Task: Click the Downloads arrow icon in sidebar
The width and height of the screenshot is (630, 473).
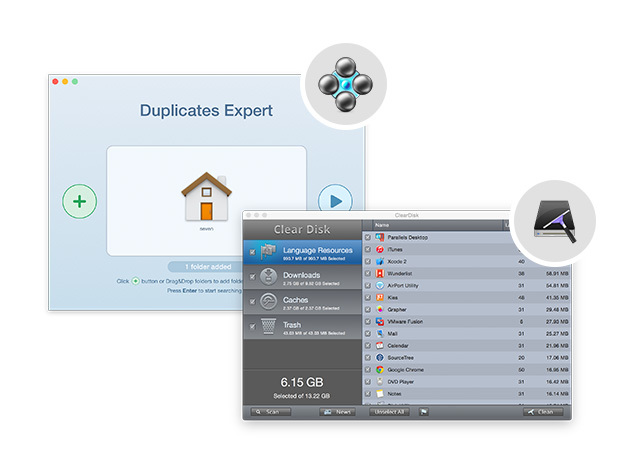Action: (x=268, y=277)
